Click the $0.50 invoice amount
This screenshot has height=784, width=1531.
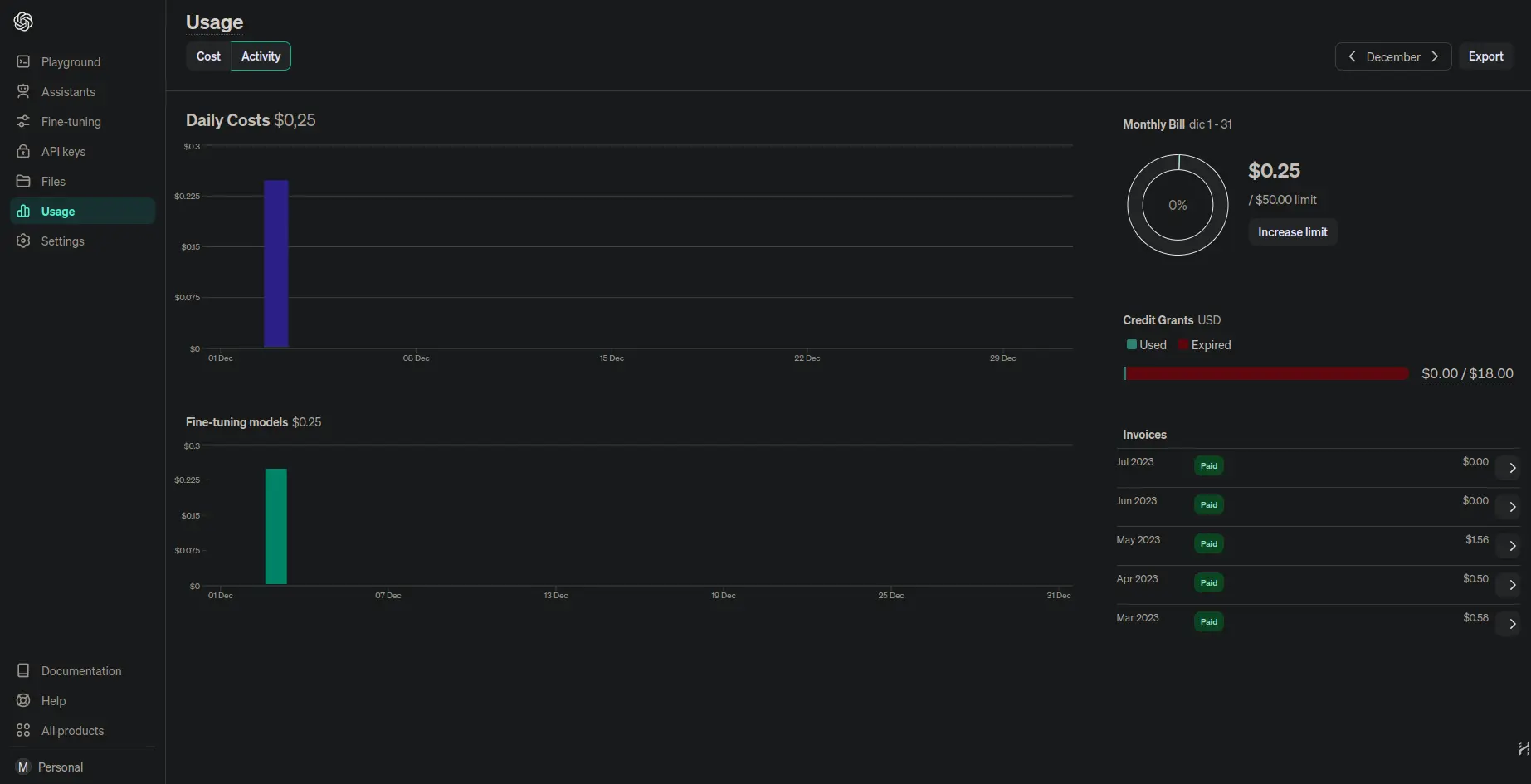tap(1475, 579)
